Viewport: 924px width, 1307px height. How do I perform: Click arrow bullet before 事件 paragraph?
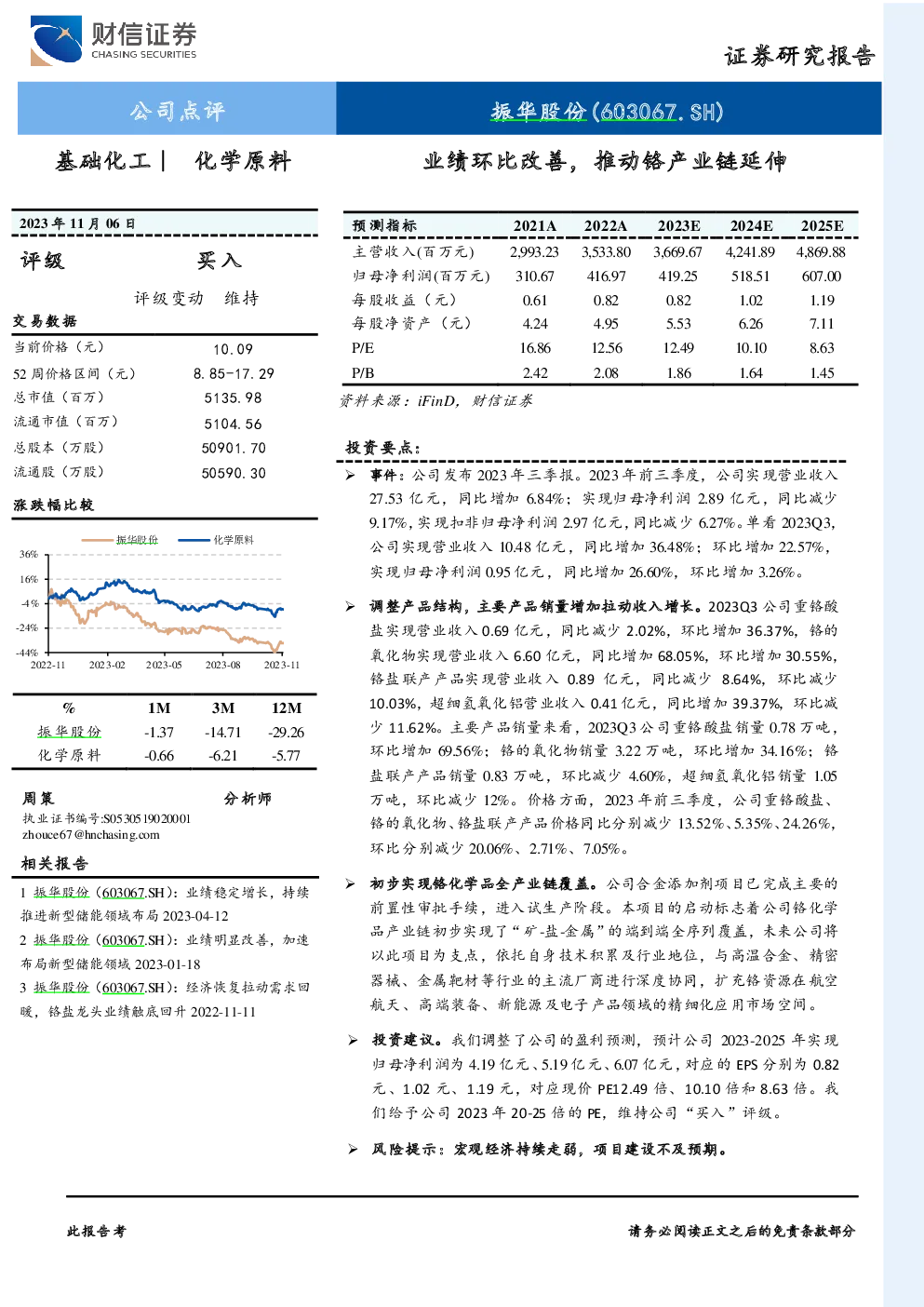(350, 476)
